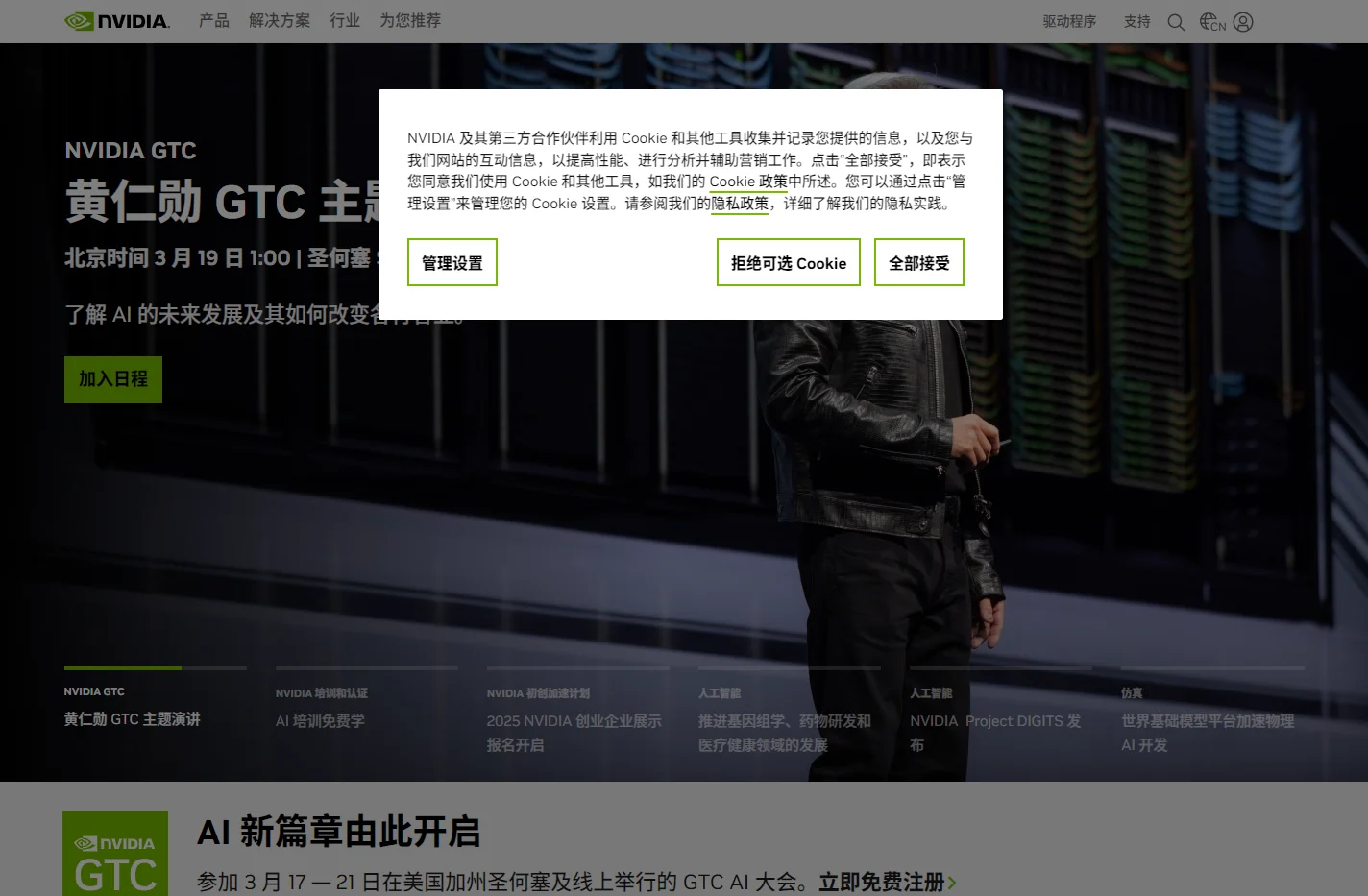The image size is (1368, 896).
Task: Click the 加入日程 button
Action: (113, 379)
